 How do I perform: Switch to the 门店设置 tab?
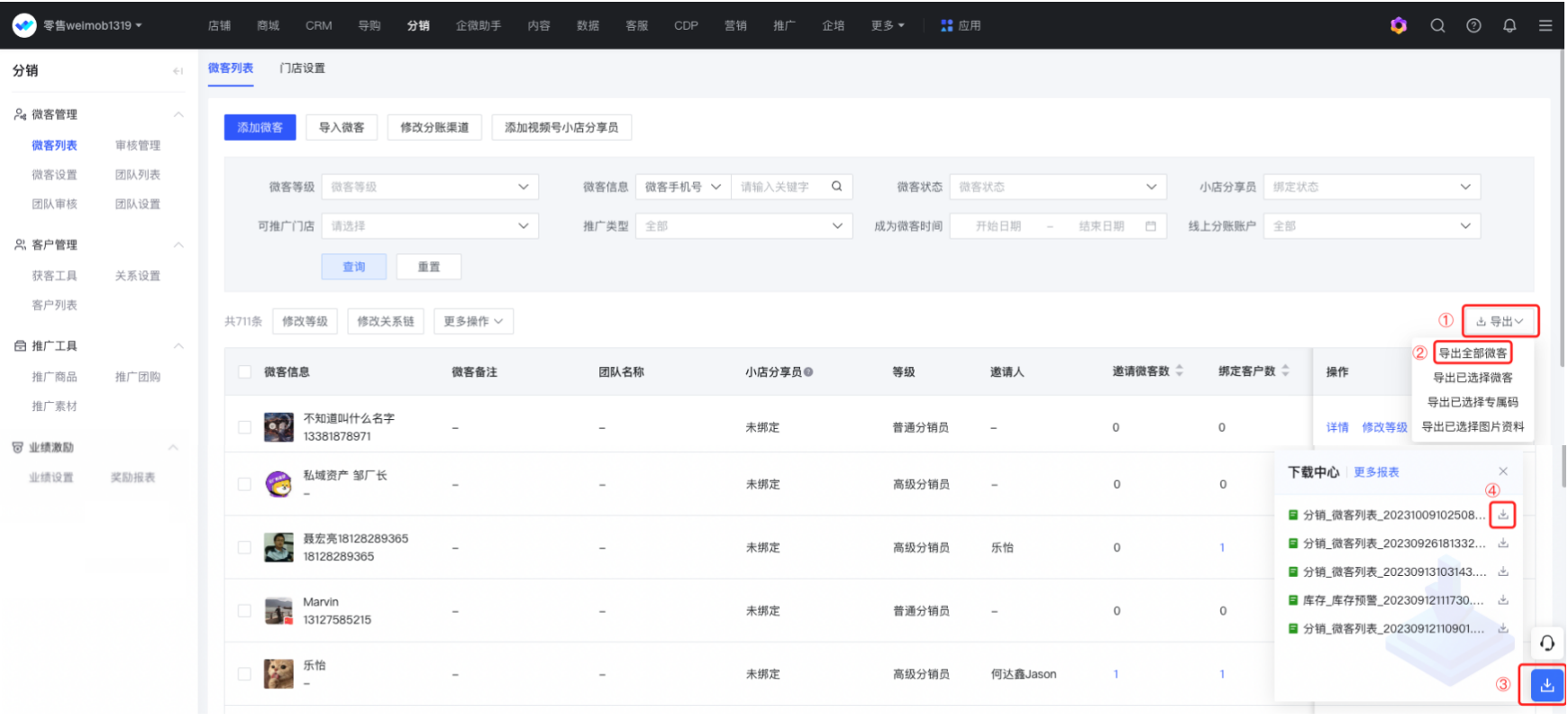(x=302, y=68)
